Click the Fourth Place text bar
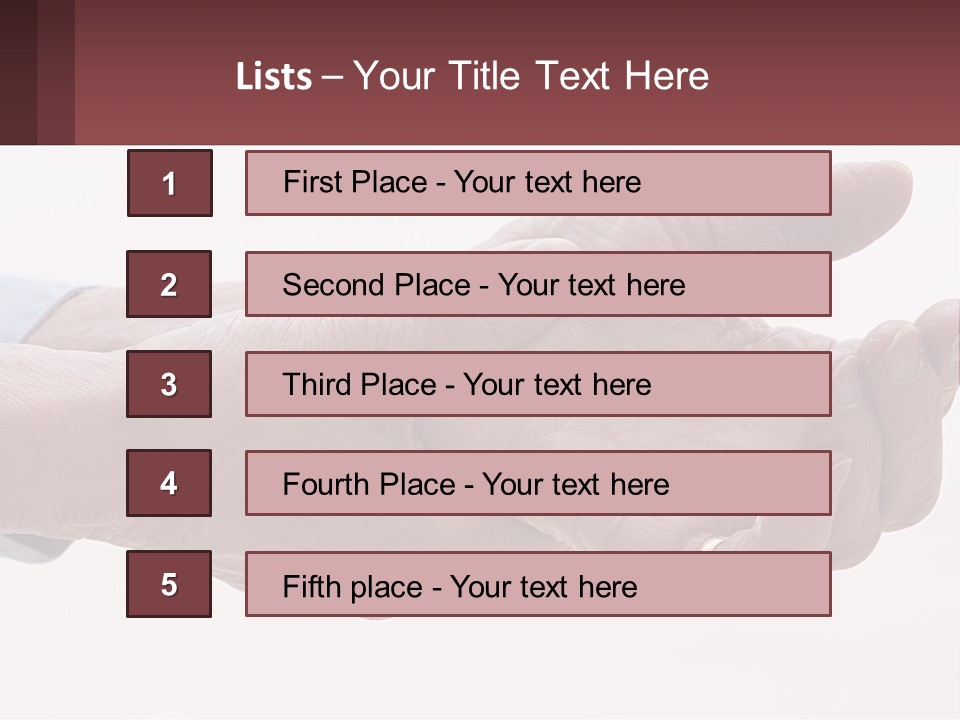The image size is (960, 720). tap(538, 483)
